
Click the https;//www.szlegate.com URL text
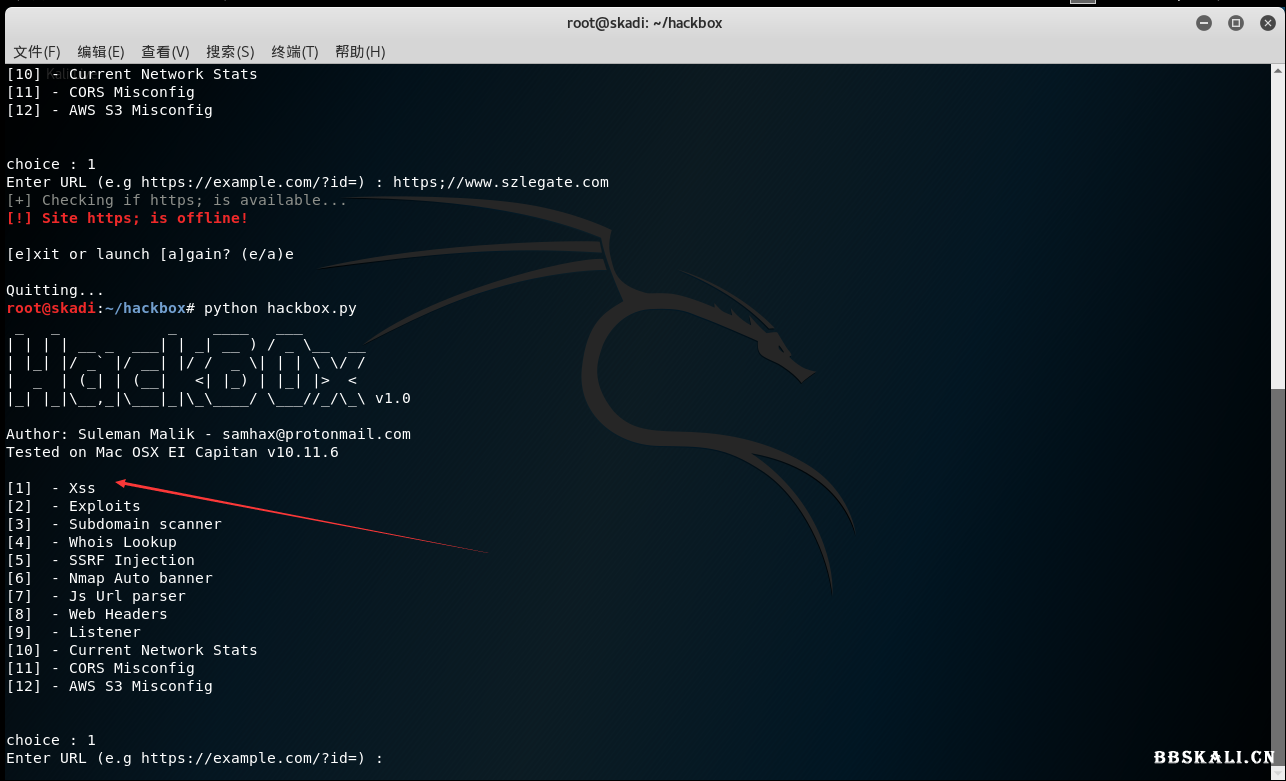(500, 182)
